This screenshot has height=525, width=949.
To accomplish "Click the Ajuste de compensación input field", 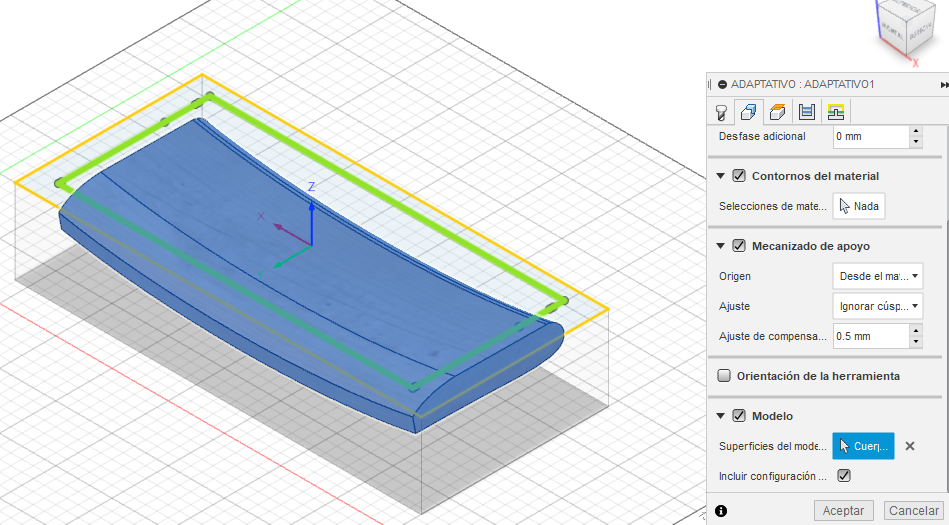I will tap(869, 336).
